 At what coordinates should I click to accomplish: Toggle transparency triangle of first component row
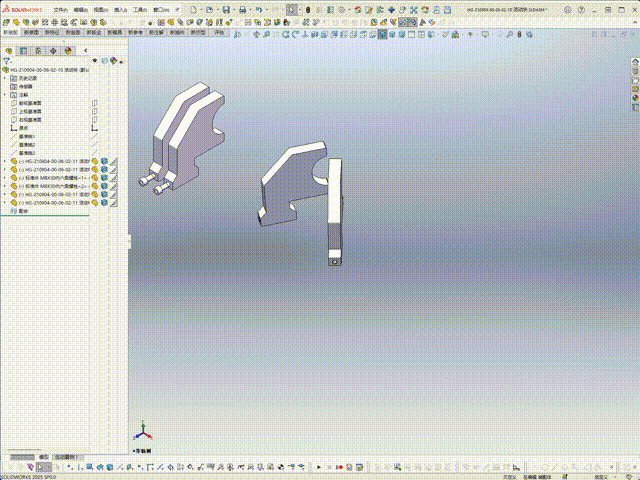(x=113, y=161)
